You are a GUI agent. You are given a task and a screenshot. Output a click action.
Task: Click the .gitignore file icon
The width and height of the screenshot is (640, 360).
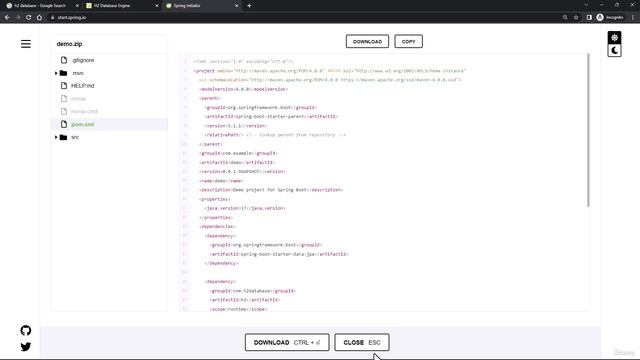point(64,60)
